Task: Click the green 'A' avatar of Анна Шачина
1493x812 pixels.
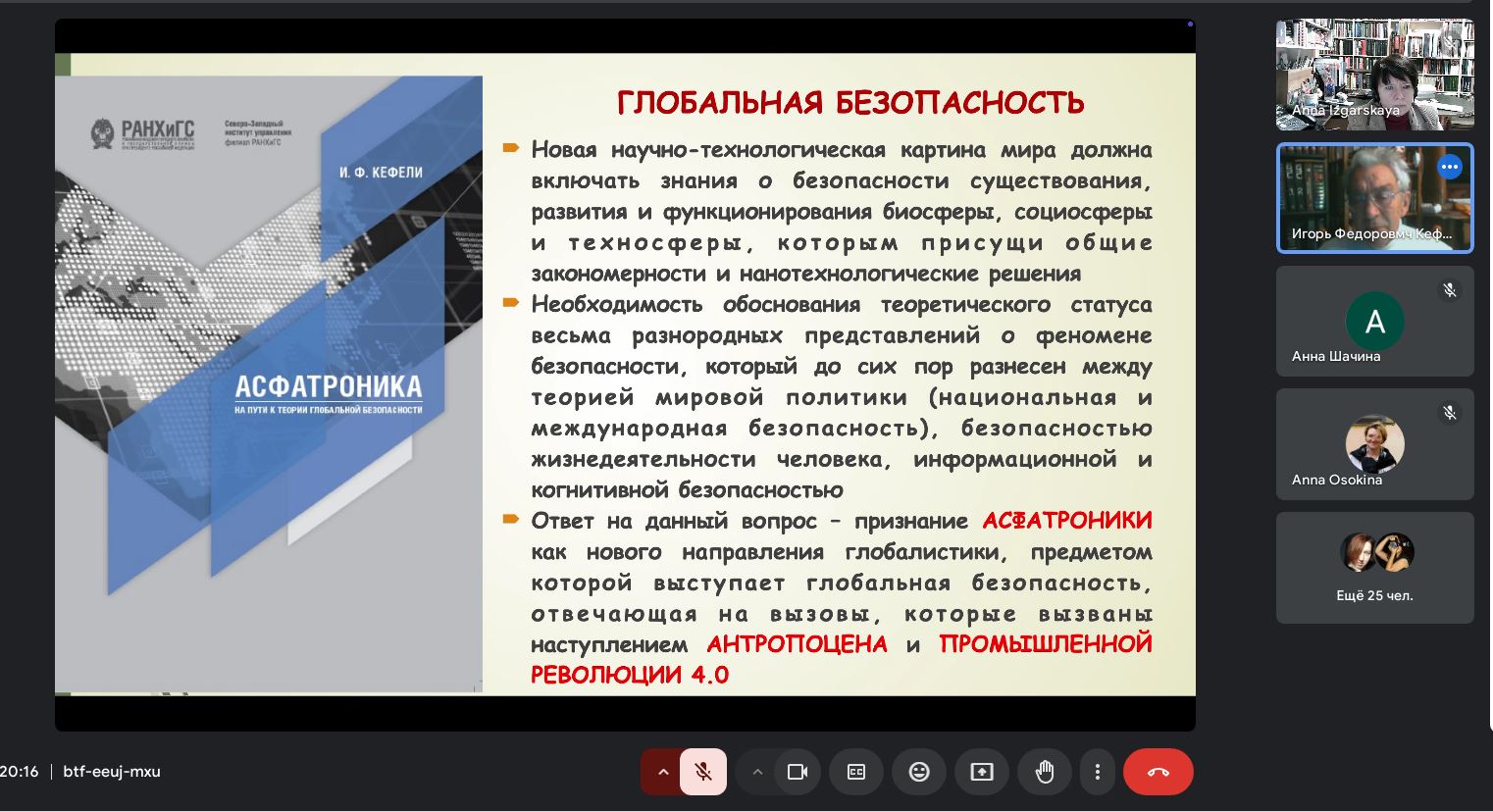Action: pyautogui.click(x=1374, y=322)
